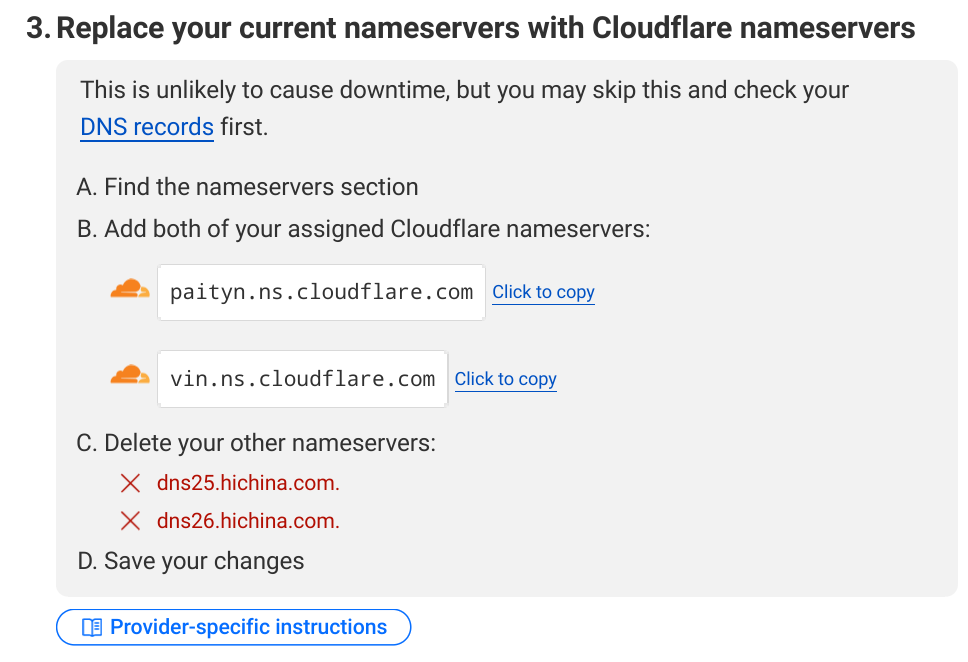Click step B 'Add both of your assigned' text

coord(363,229)
